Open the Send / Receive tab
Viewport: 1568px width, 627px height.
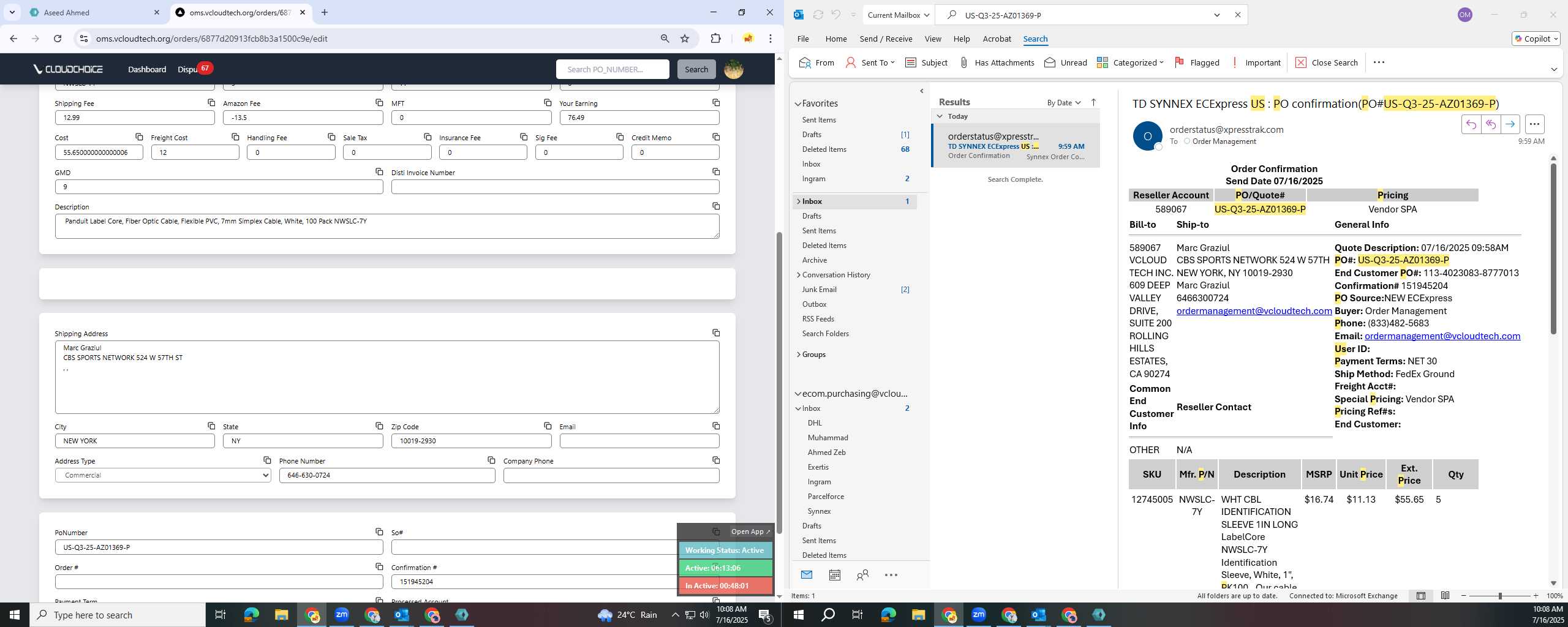886,39
